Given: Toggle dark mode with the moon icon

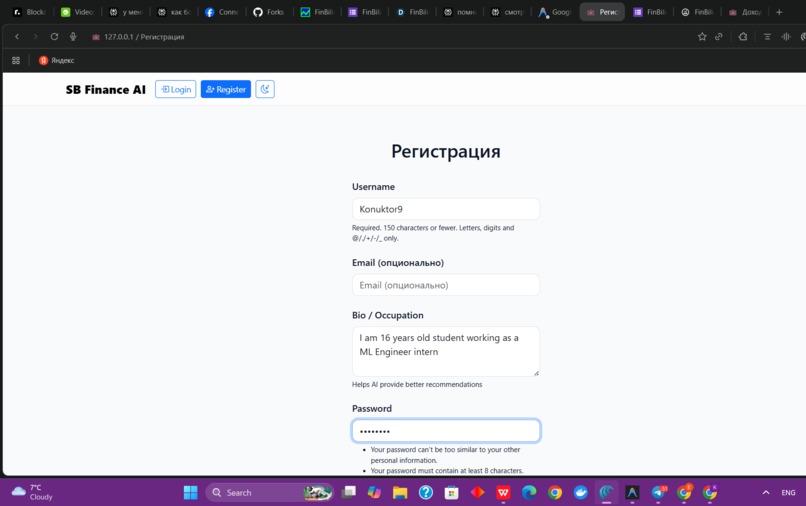Looking at the screenshot, I should 265,89.
